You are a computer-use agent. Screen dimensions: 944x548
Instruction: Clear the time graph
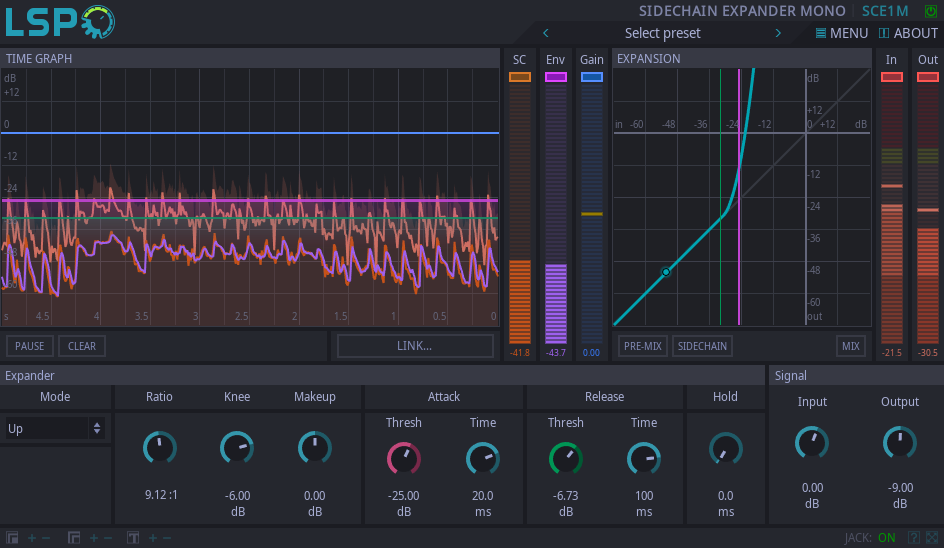[82, 346]
